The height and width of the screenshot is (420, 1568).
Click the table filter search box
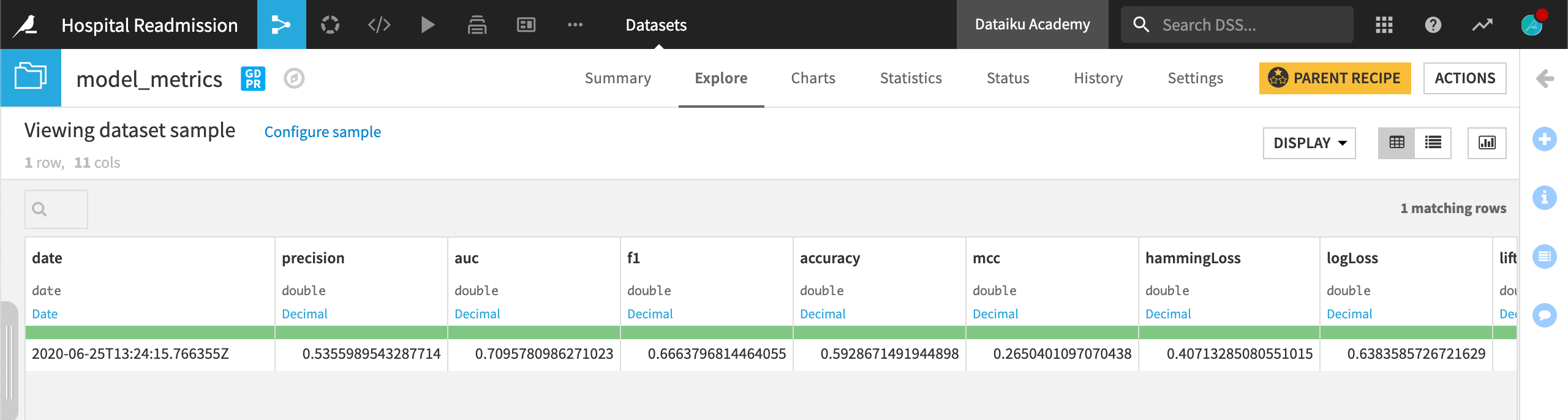tap(56, 209)
